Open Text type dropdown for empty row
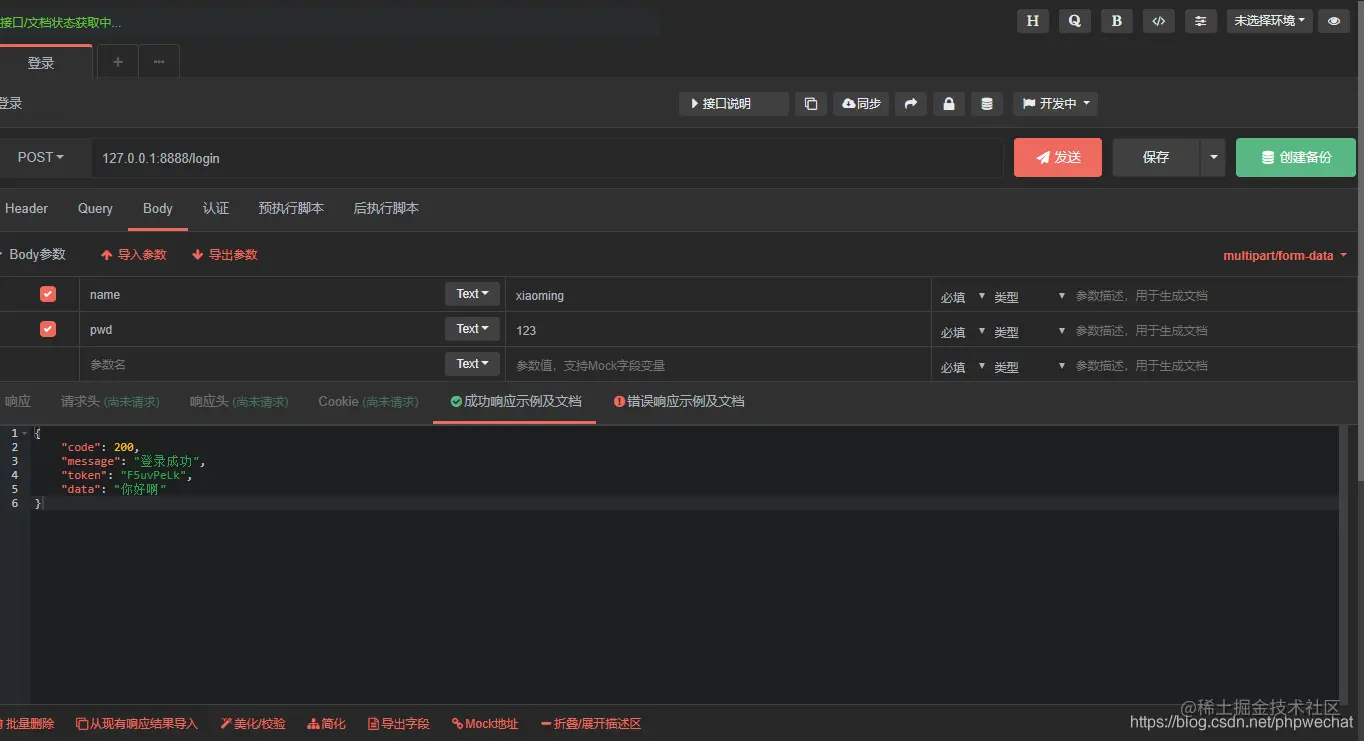The height and width of the screenshot is (741, 1364). [x=472, y=364]
